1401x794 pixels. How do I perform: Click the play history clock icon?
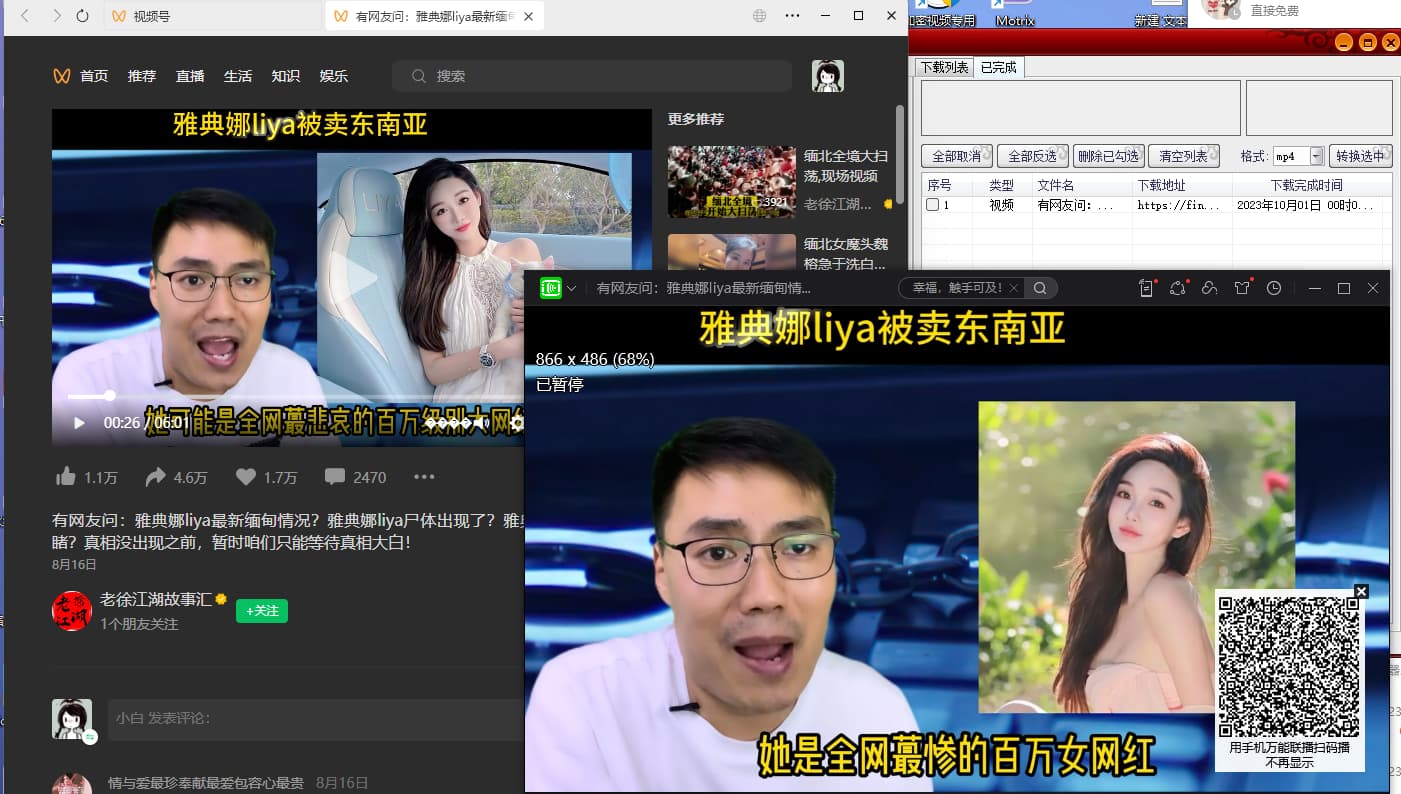tap(1273, 288)
